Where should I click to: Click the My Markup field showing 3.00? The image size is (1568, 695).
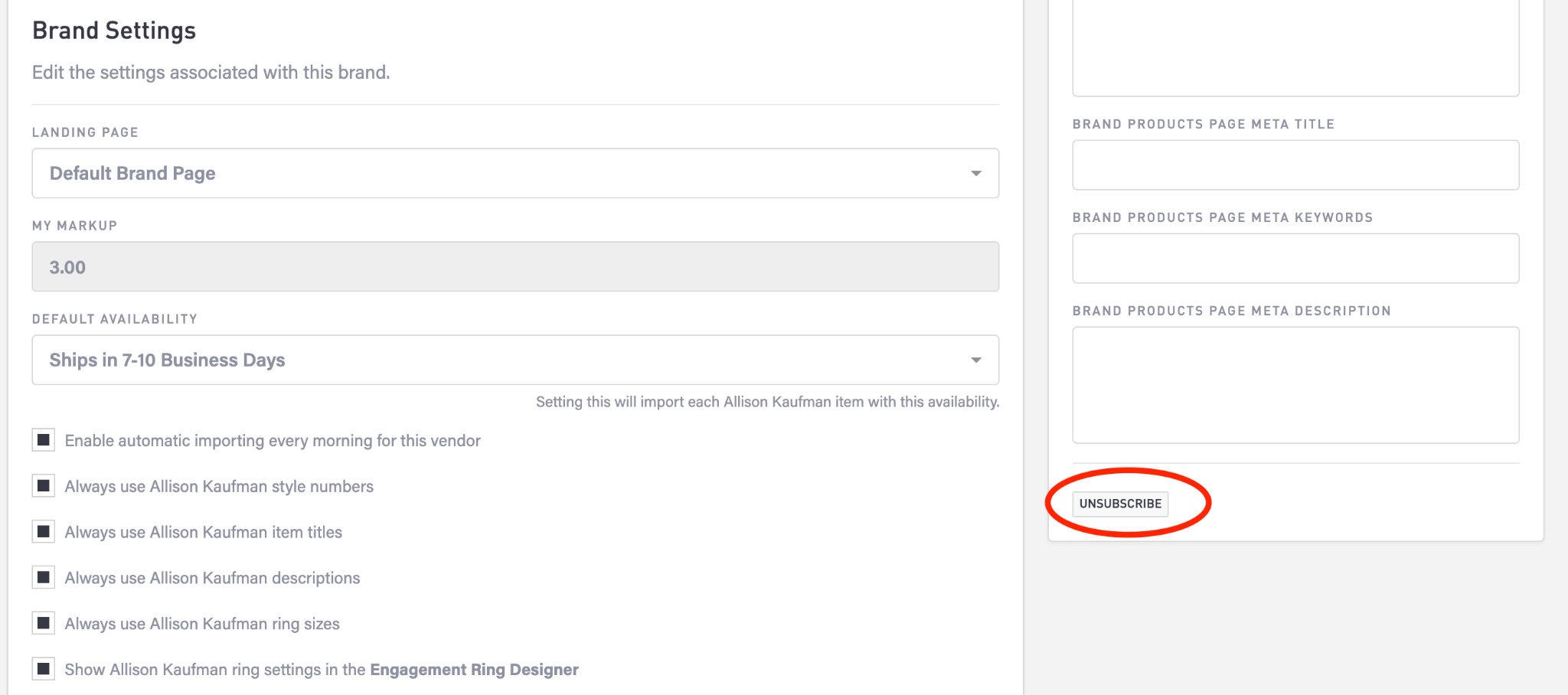click(x=514, y=267)
